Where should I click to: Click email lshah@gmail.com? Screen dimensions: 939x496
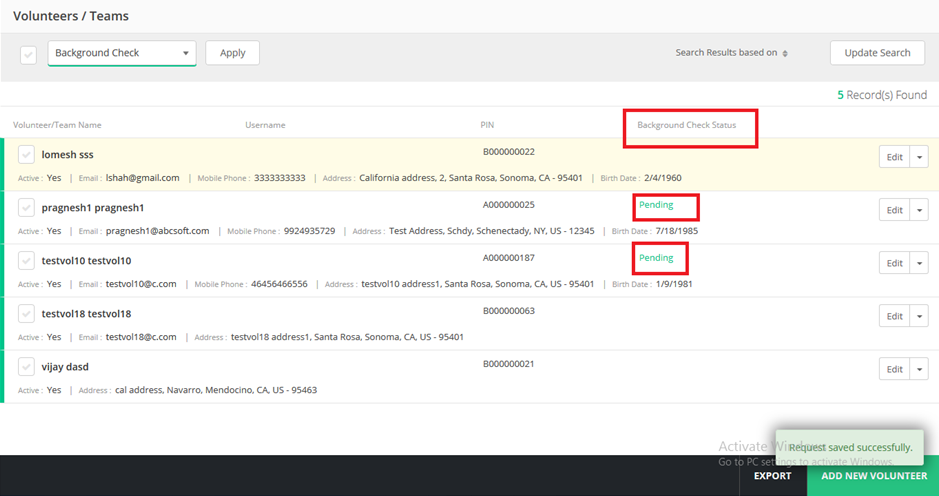coord(143,178)
